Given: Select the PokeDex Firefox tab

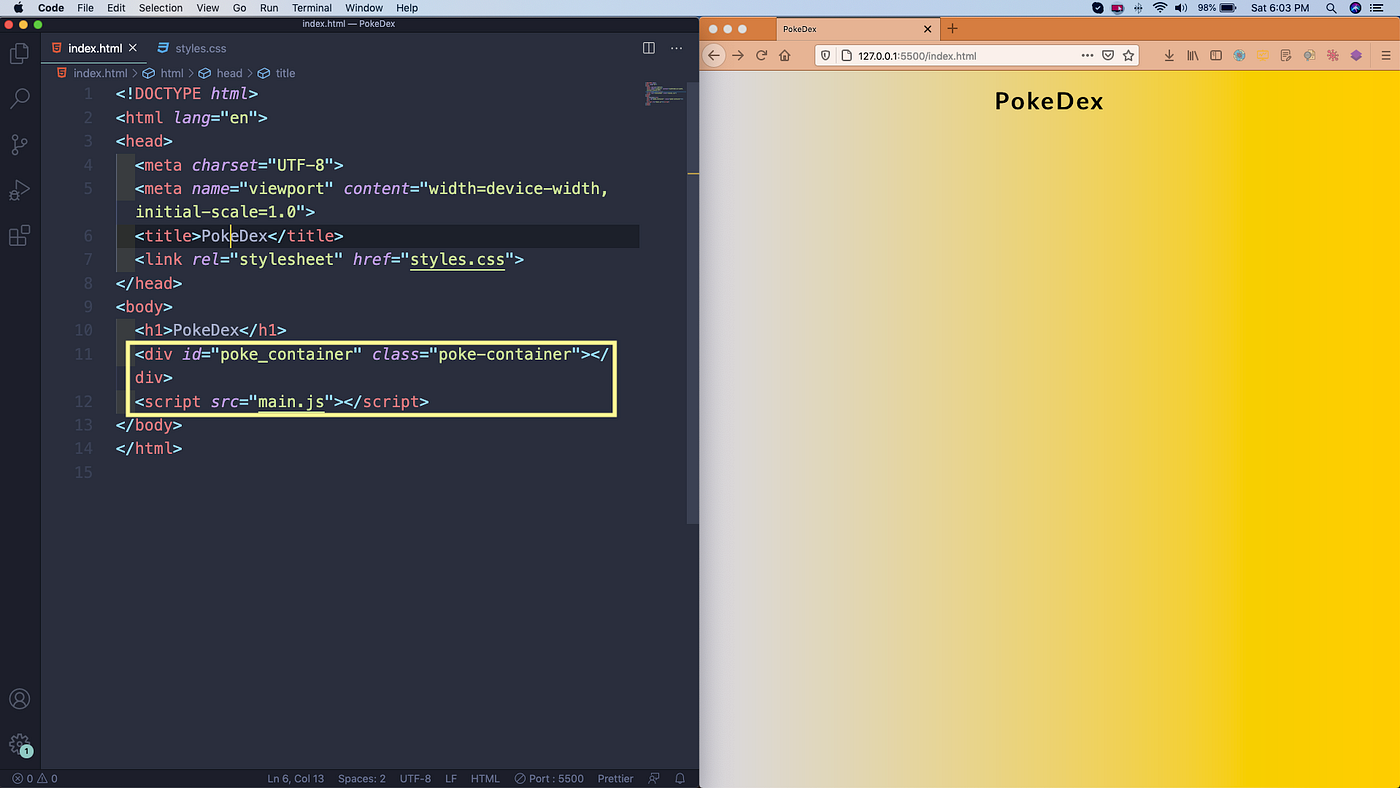Looking at the screenshot, I should 857,29.
